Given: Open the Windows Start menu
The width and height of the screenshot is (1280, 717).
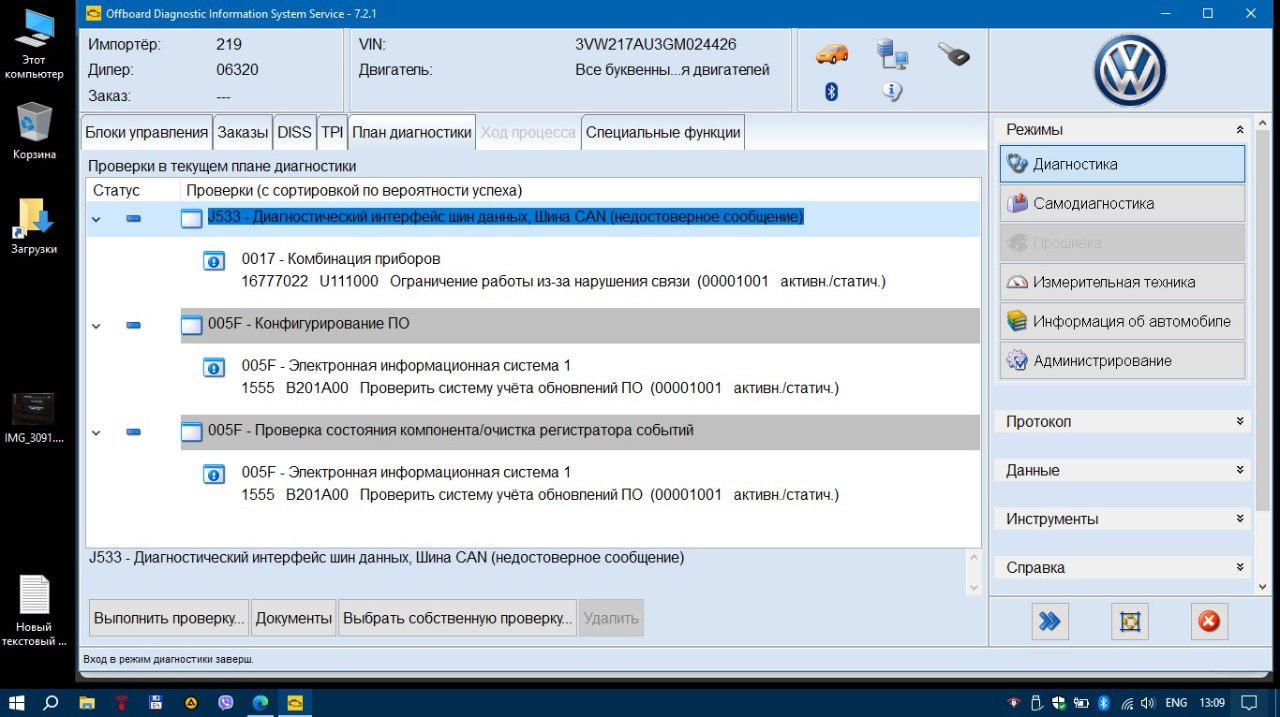Looking at the screenshot, I should [x=17, y=703].
